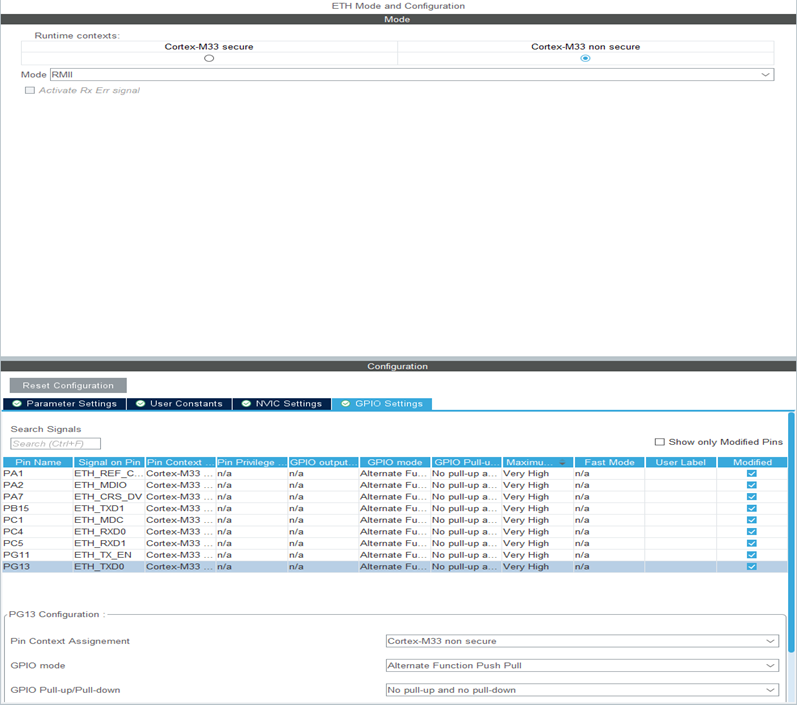Select the PB15 pin row
Image resolution: width=797 pixels, height=705 pixels.
coord(395,509)
